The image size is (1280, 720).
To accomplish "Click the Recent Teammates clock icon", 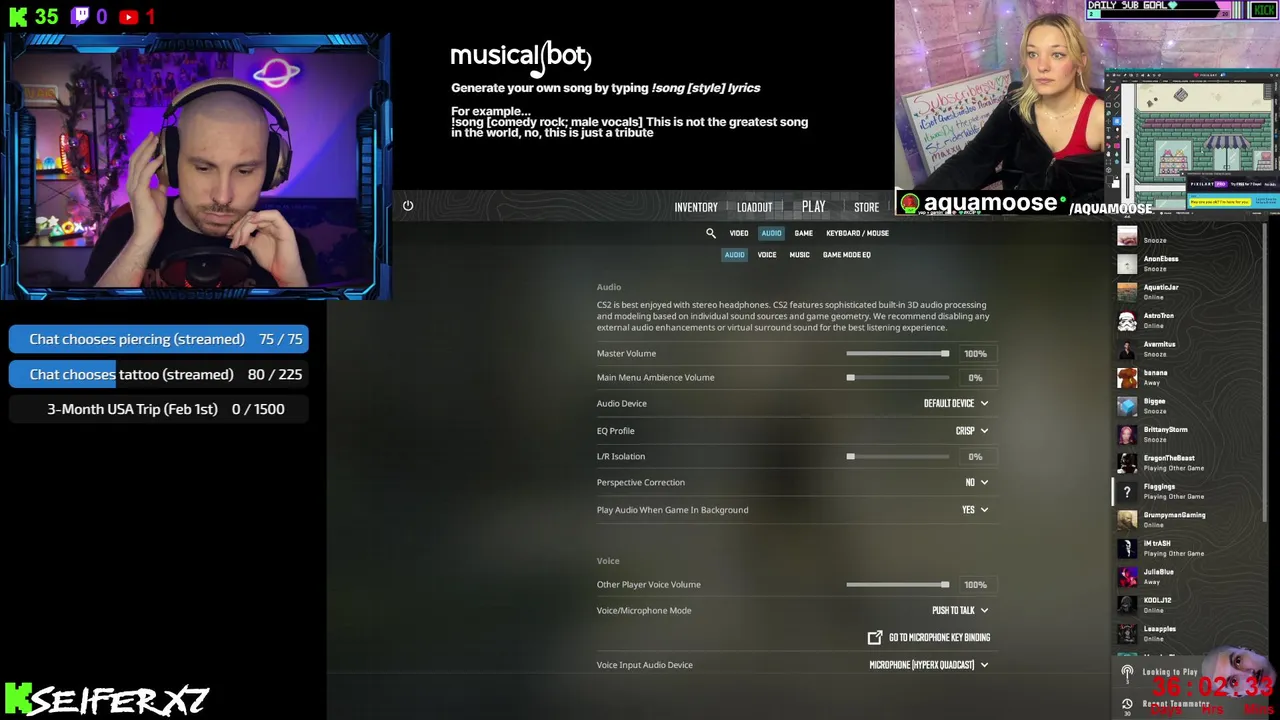I will pyautogui.click(x=1127, y=704).
